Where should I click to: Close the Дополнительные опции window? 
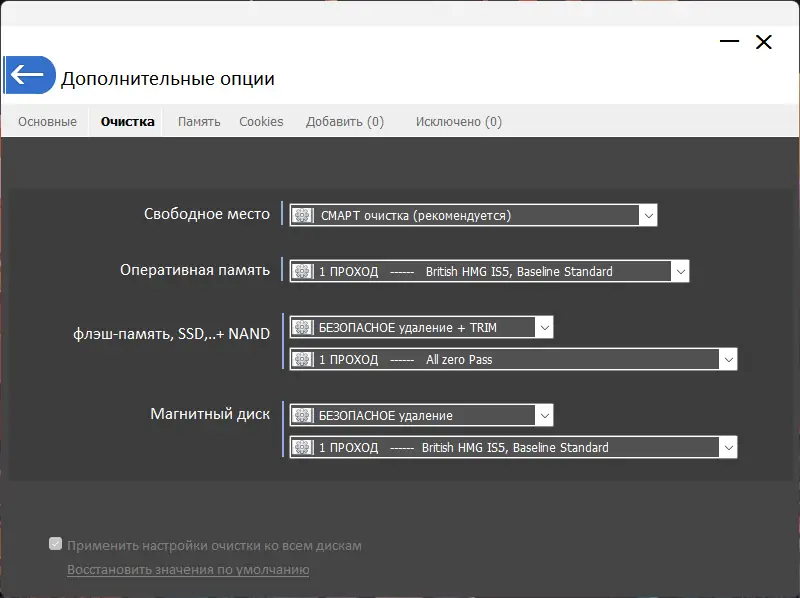pos(764,42)
